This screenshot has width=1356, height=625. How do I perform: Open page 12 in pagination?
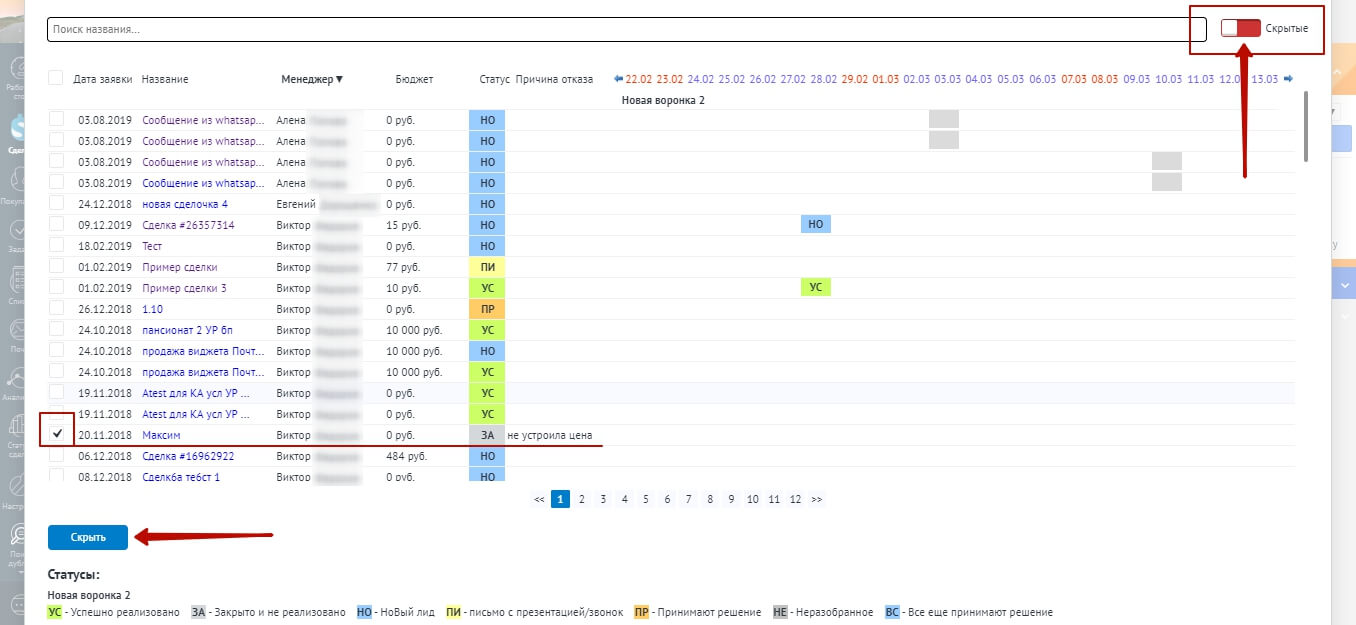[x=795, y=499]
